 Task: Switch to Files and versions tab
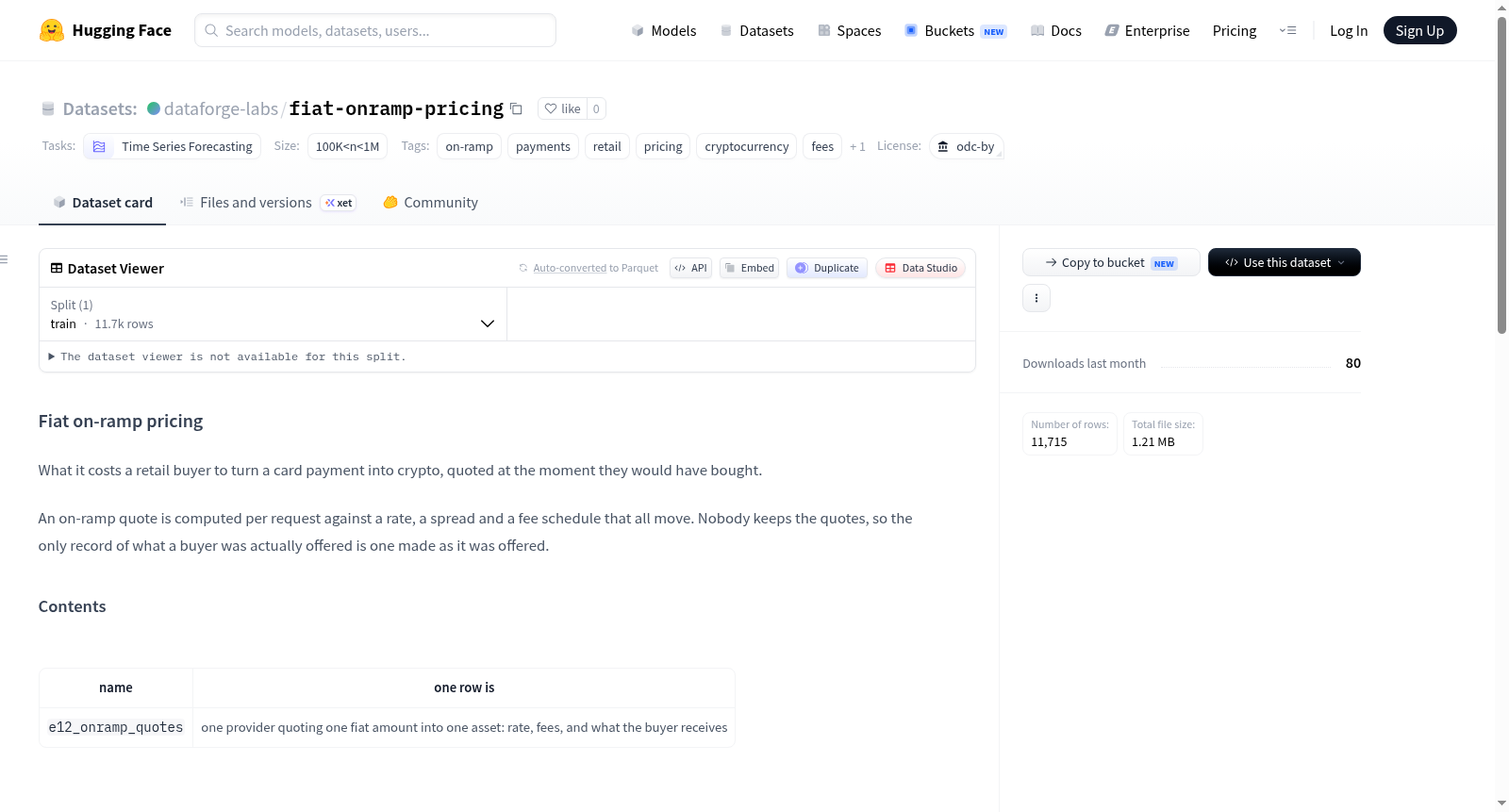[x=268, y=203]
